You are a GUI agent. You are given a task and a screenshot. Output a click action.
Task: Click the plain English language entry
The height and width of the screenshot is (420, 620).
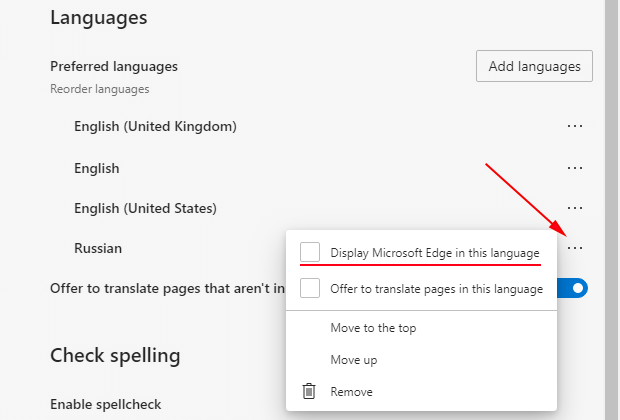(x=96, y=168)
